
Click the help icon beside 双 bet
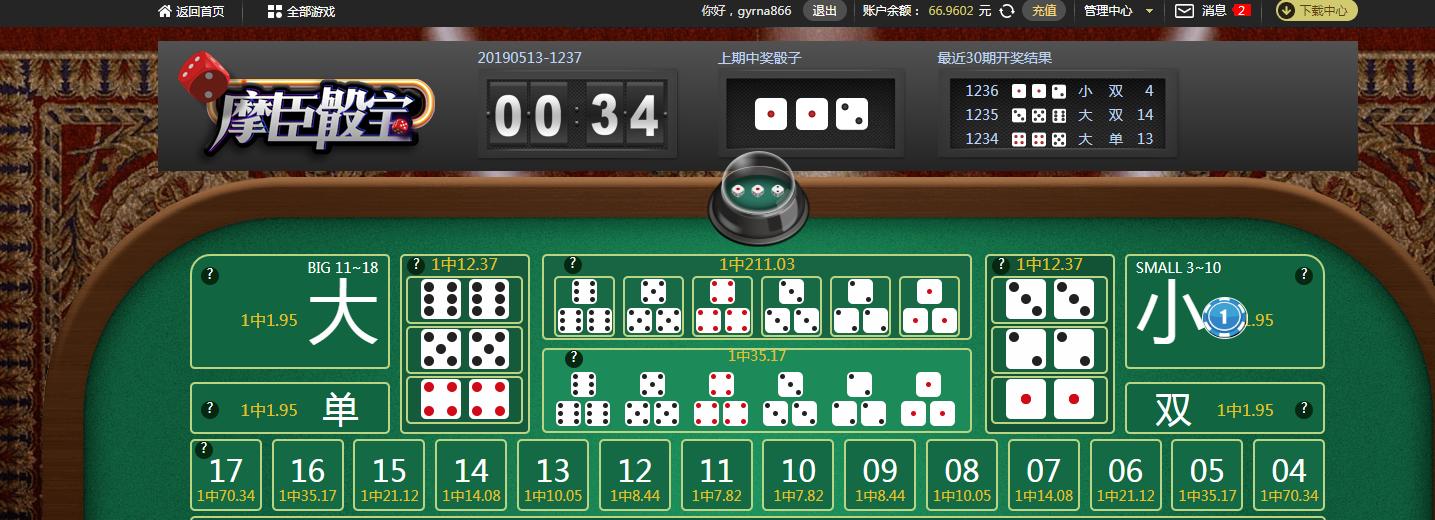[1303, 409]
